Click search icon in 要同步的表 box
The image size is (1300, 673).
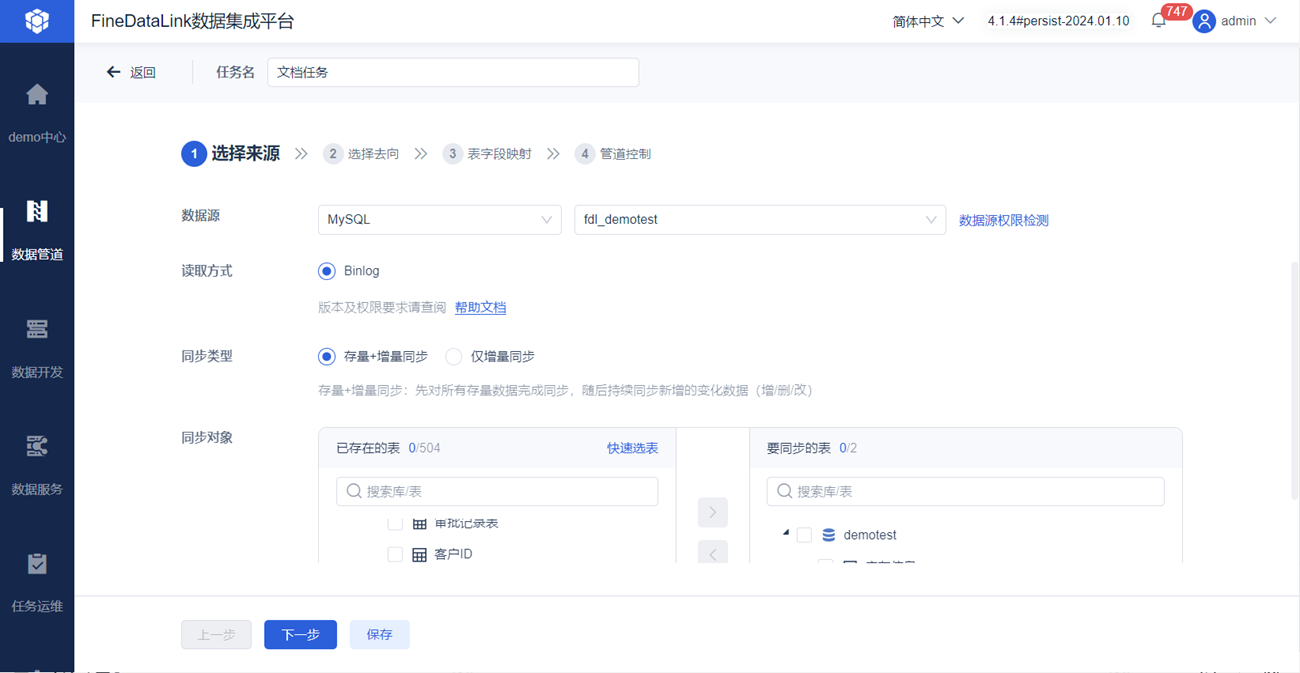click(784, 491)
